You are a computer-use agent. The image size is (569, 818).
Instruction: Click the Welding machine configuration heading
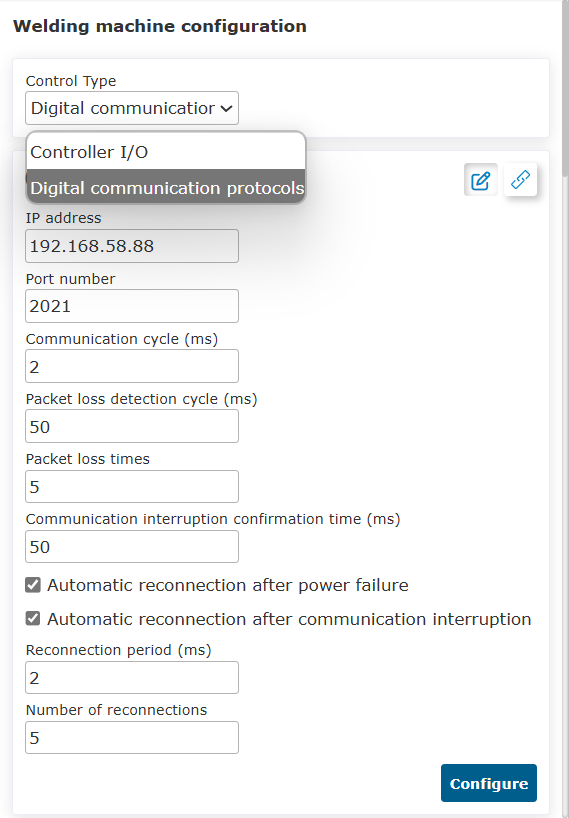click(x=160, y=26)
